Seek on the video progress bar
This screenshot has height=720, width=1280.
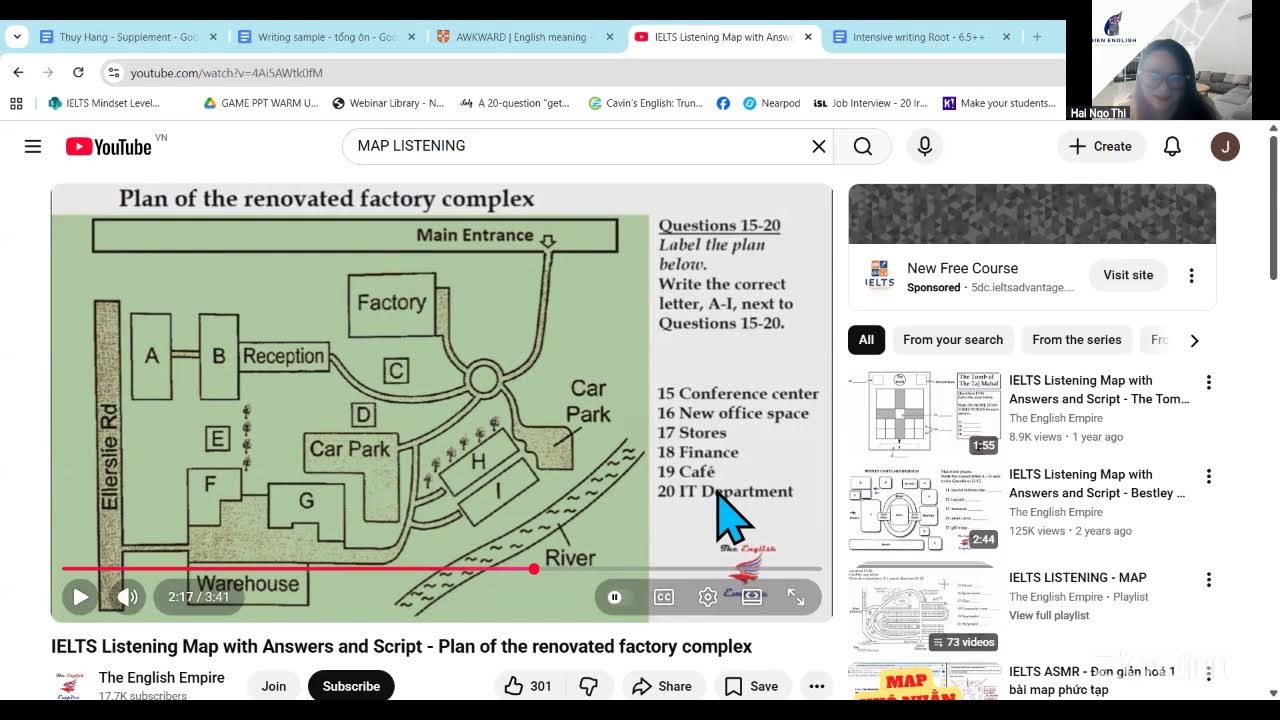click(441, 569)
